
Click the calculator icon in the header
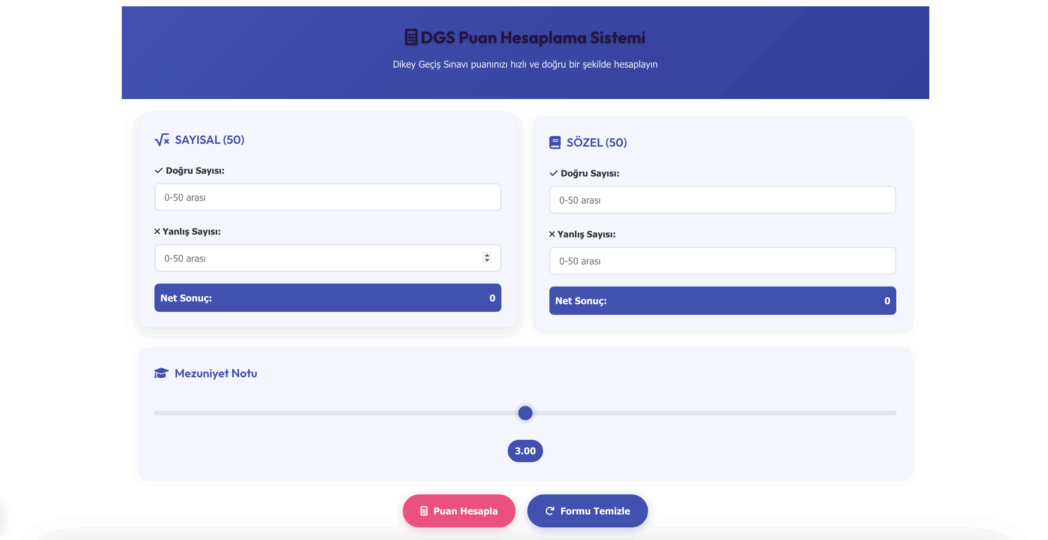(411, 38)
